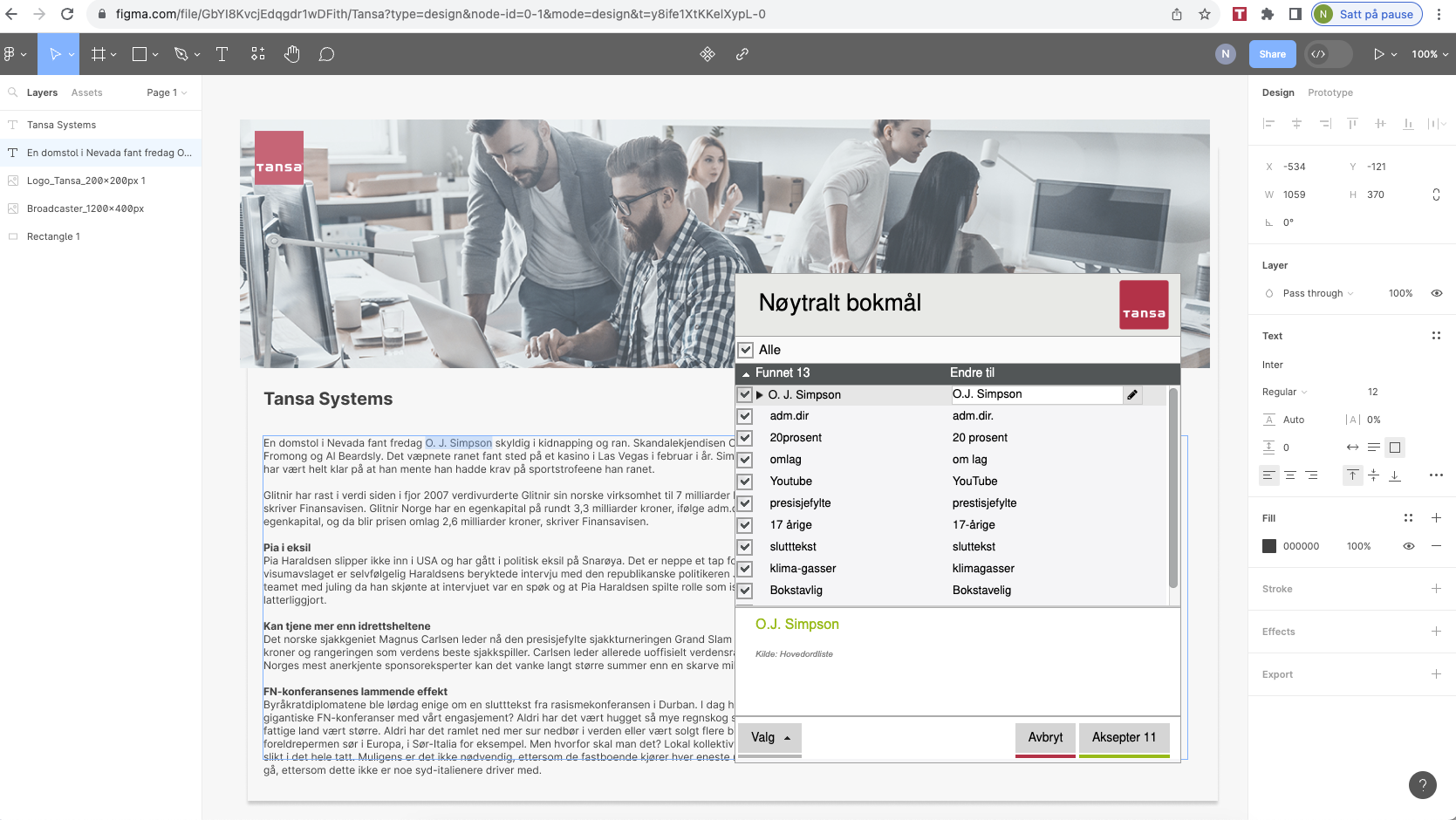Present the prototype with play icon

tap(1379, 54)
